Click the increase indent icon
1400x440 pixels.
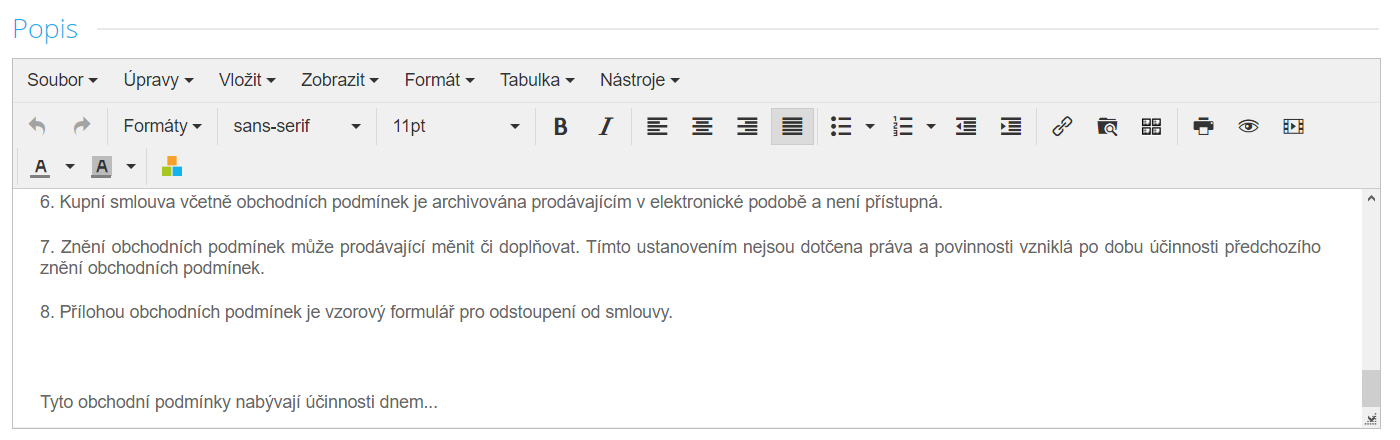pos(1011,126)
